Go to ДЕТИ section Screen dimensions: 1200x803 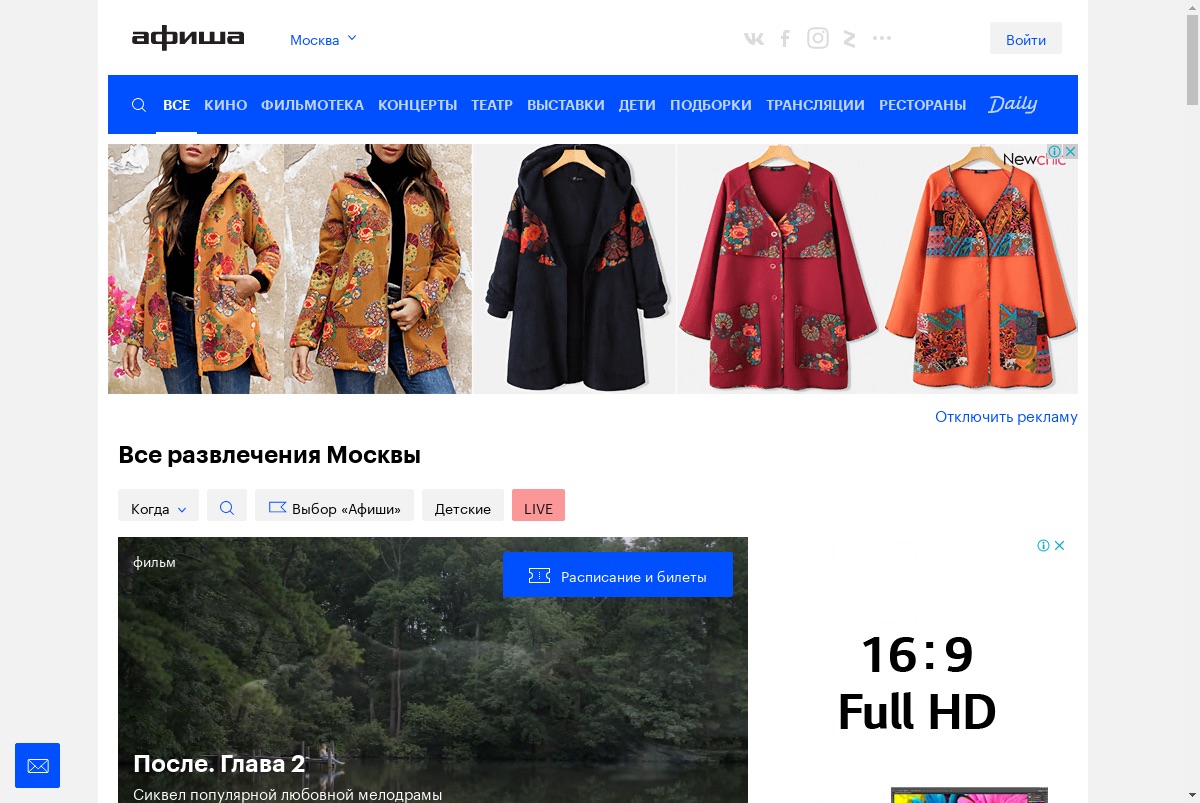(x=637, y=105)
